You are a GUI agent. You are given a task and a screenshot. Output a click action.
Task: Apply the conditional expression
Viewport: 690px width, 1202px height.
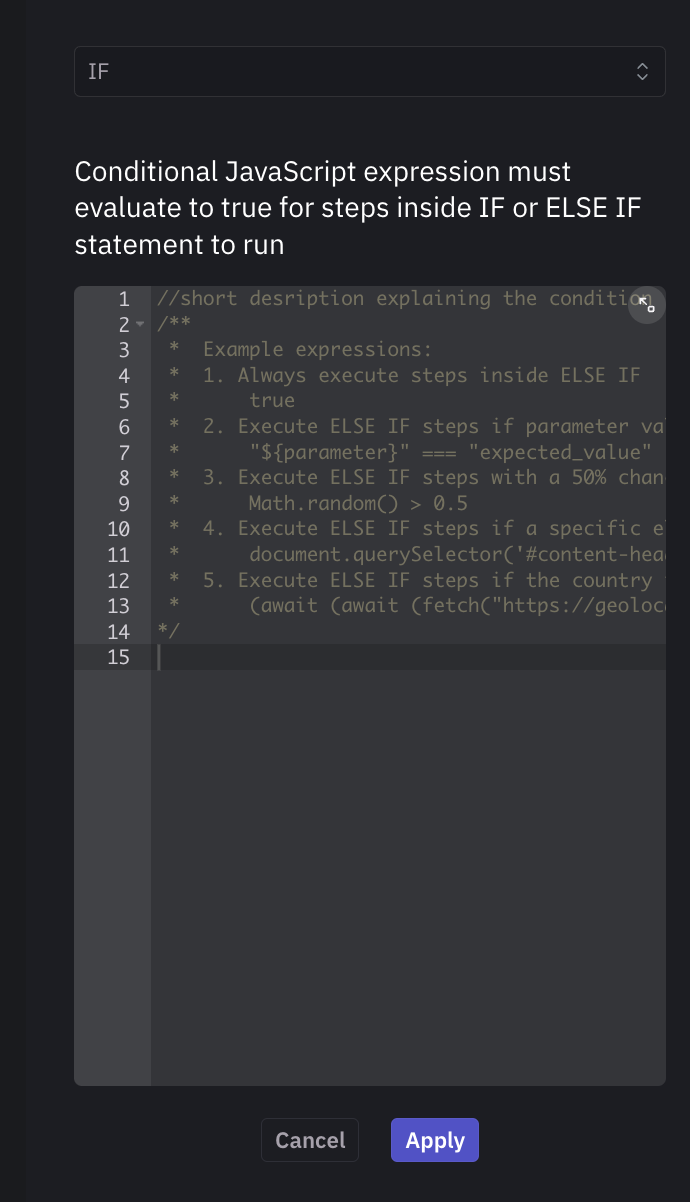pyautogui.click(x=434, y=1140)
